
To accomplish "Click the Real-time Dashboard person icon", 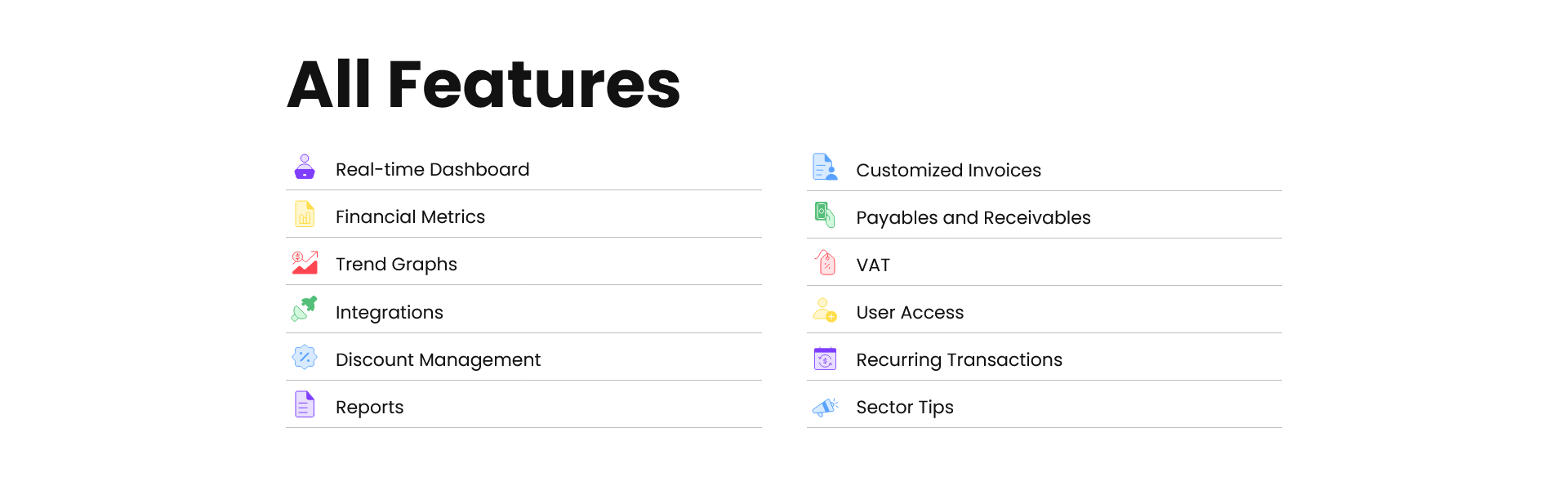I will pos(305,167).
